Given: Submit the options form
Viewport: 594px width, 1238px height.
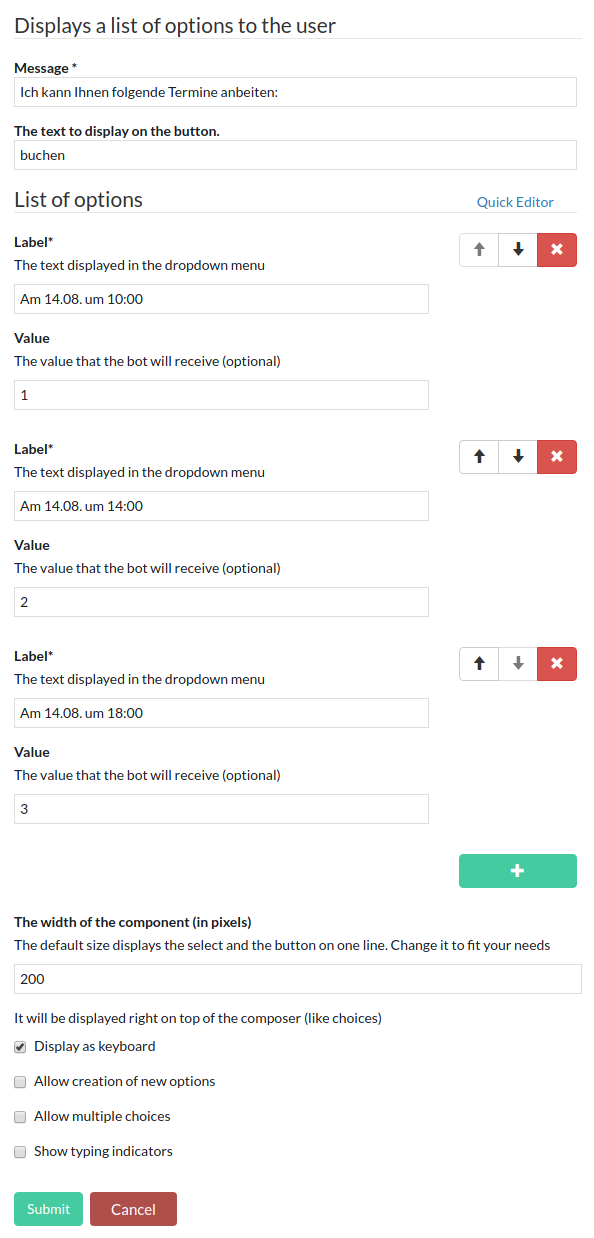Looking at the screenshot, I should (x=48, y=1208).
